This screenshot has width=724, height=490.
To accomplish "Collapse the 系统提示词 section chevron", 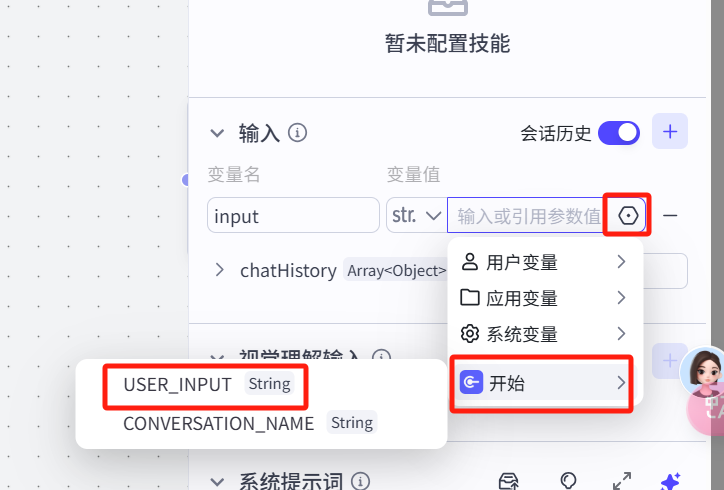I will coord(217,482).
